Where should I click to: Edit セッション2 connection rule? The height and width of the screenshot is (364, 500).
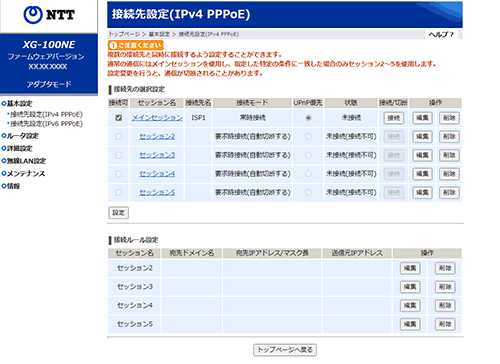(x=410, y=268)
